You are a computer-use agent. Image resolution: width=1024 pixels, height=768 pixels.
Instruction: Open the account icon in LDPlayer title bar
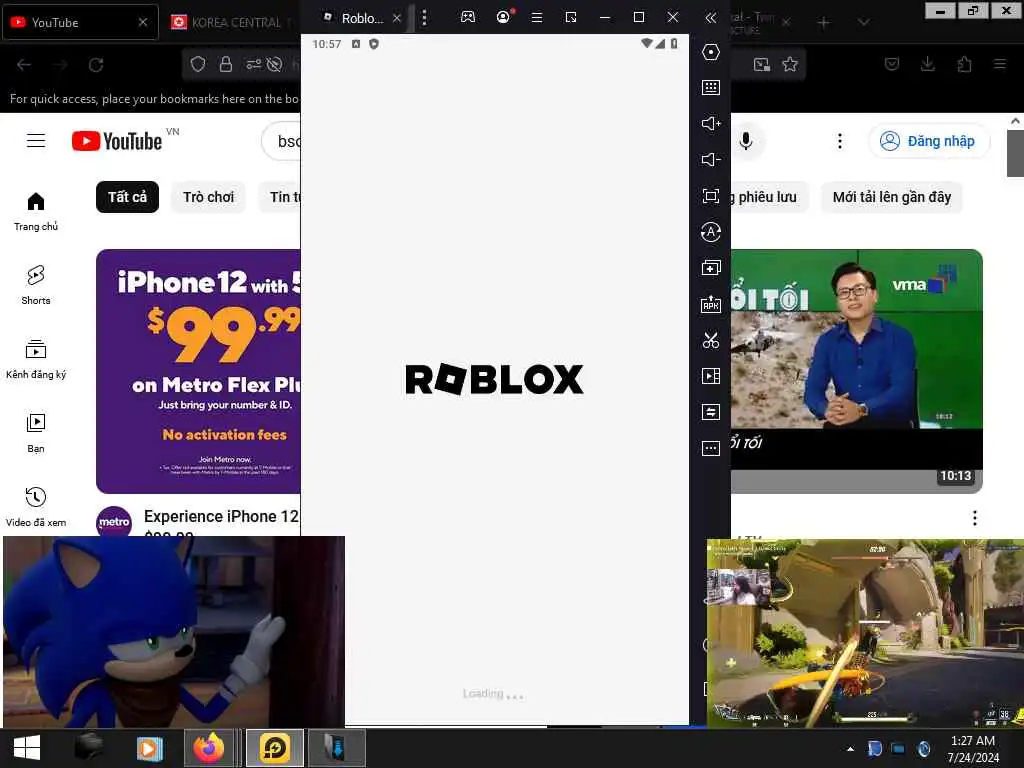click(x=504, y=17)
